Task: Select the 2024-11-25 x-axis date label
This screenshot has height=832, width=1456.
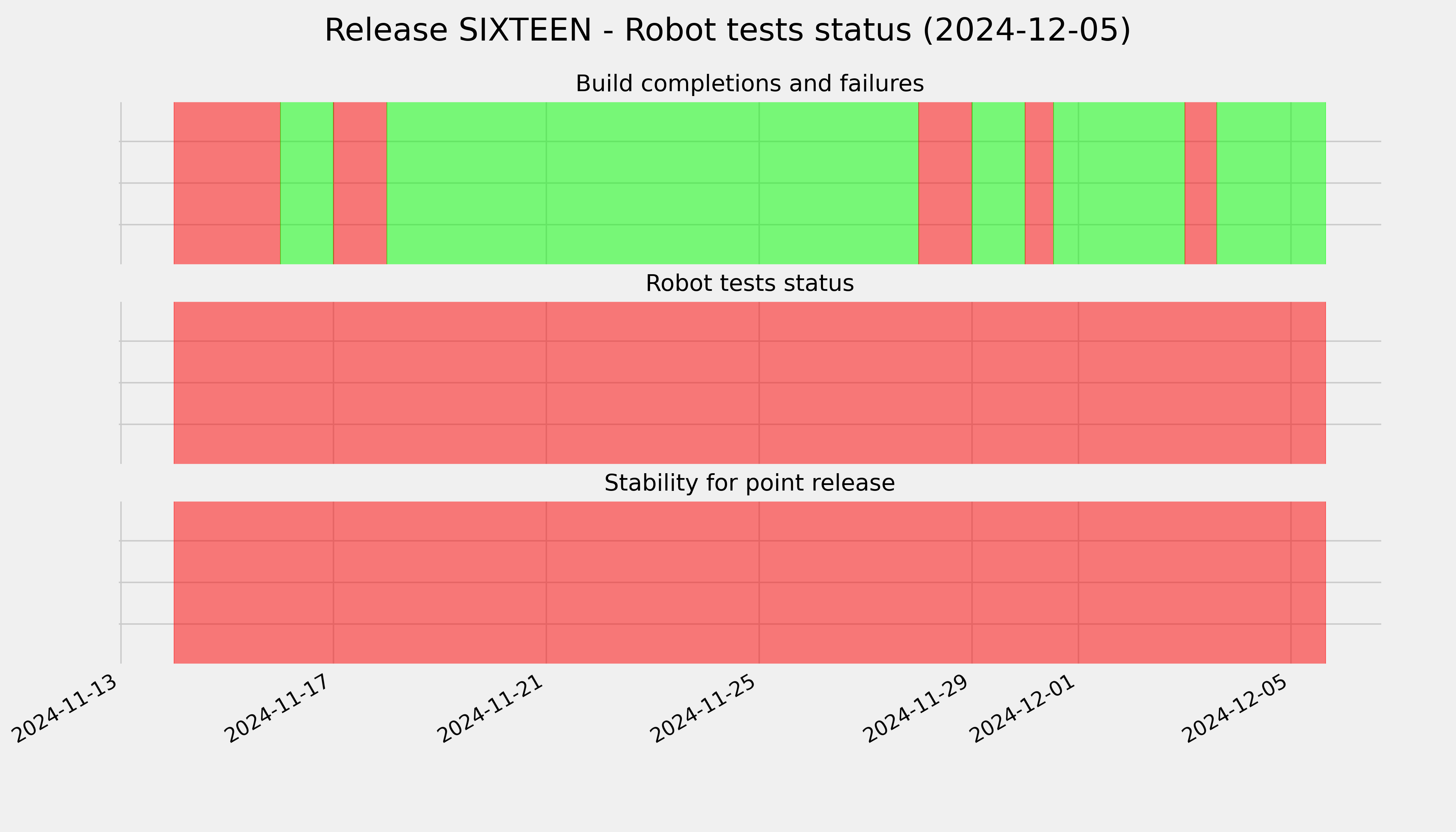Action: point(706,709)
